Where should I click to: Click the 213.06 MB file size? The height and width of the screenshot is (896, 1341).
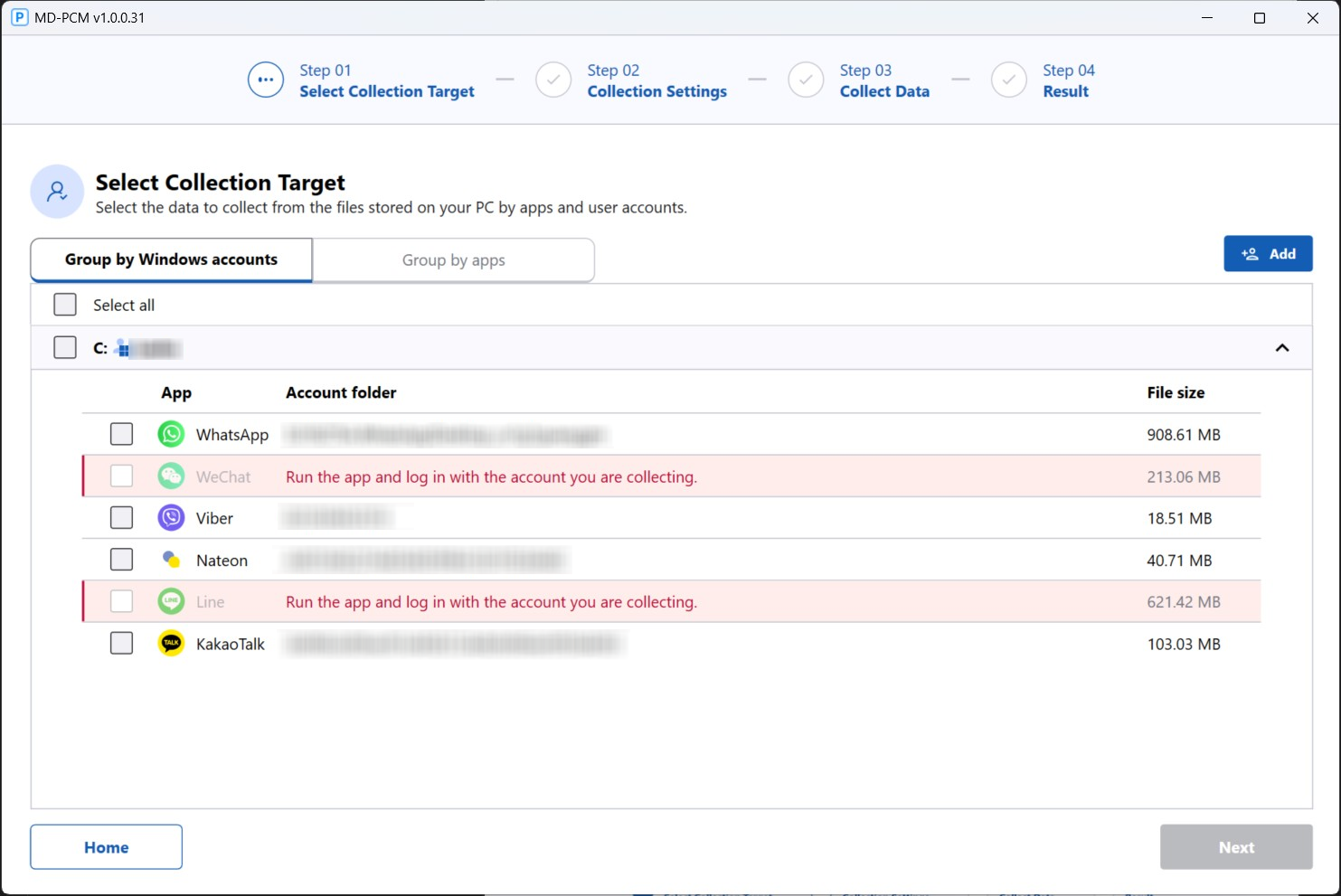pos(1184,476)
